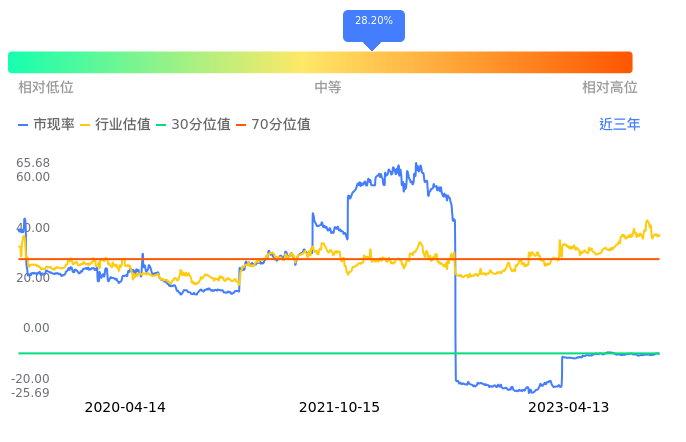Click the 2023-04-13 date axis label
Viewport: 686px width, 442px height.
tap(568, 408)
